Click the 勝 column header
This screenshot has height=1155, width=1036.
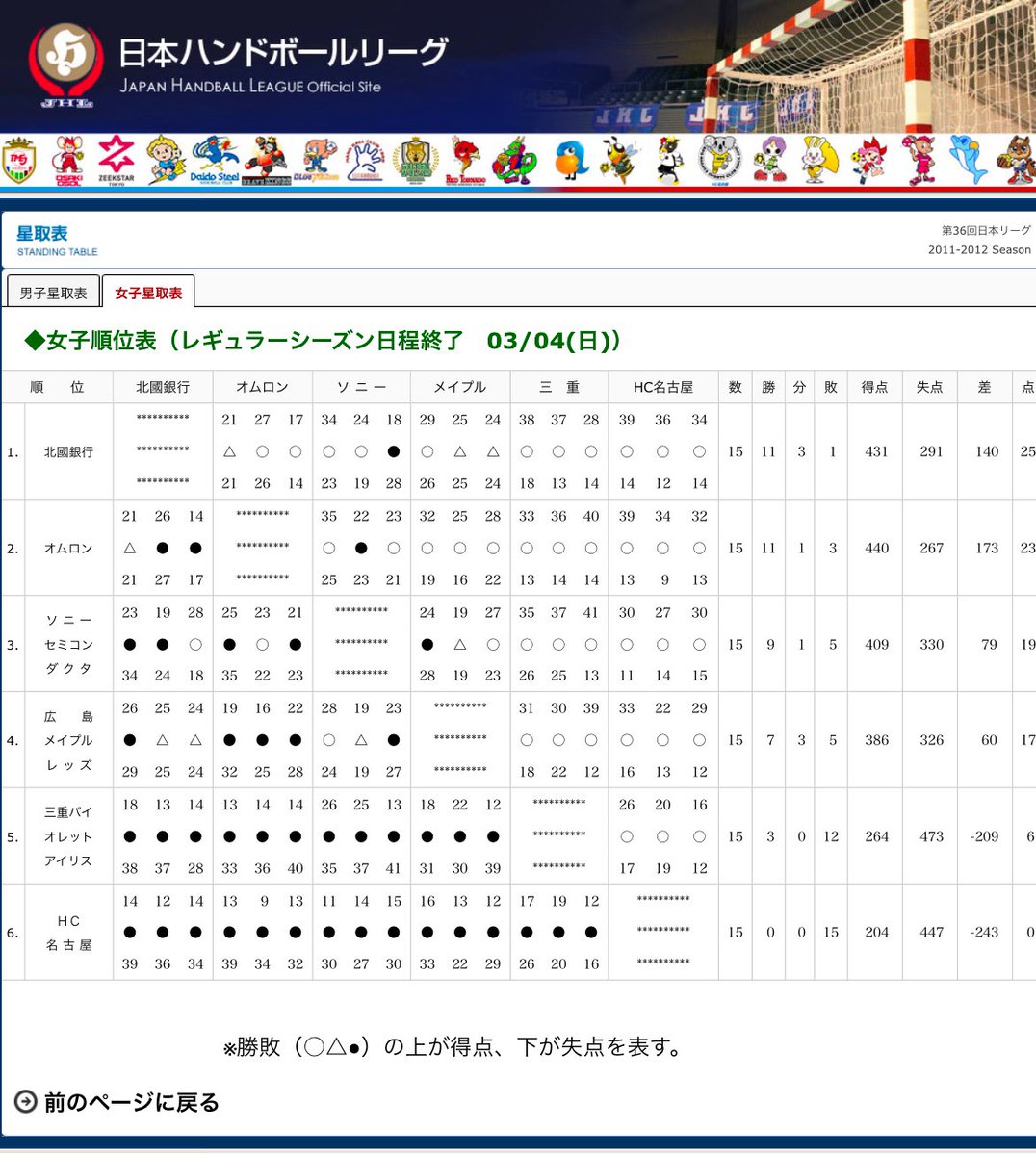pos(768,387)
